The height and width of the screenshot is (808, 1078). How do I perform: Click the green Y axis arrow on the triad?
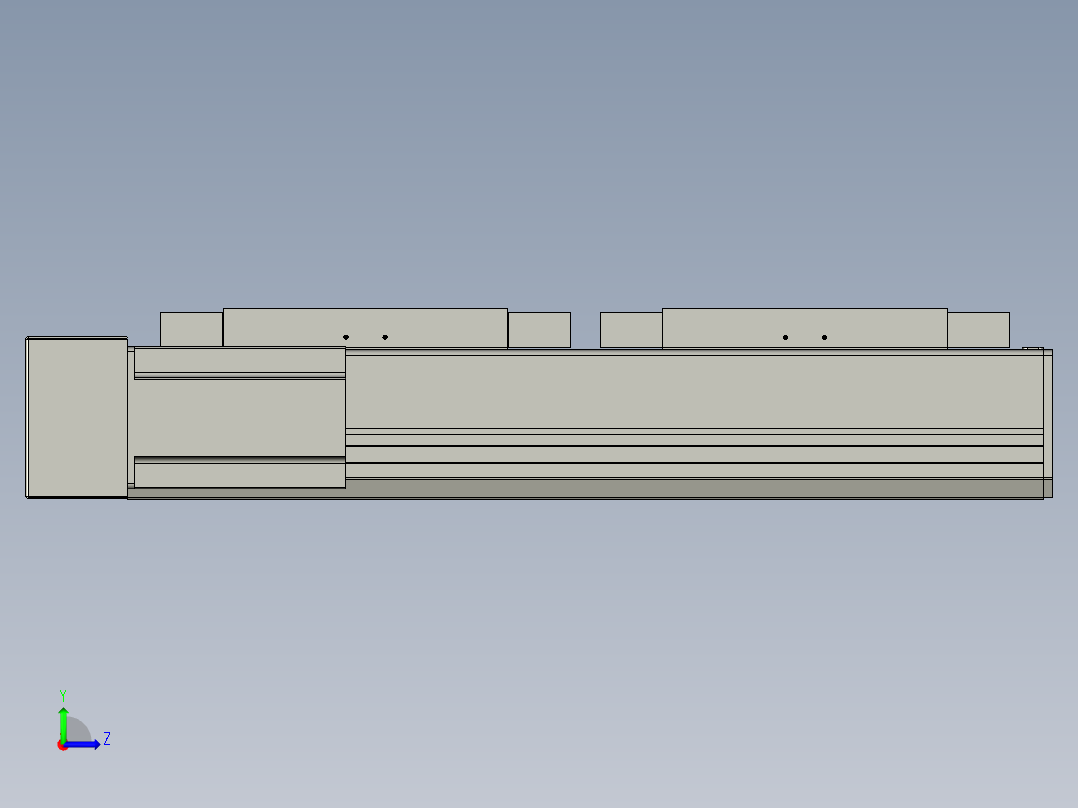click(x=63, y=724)
